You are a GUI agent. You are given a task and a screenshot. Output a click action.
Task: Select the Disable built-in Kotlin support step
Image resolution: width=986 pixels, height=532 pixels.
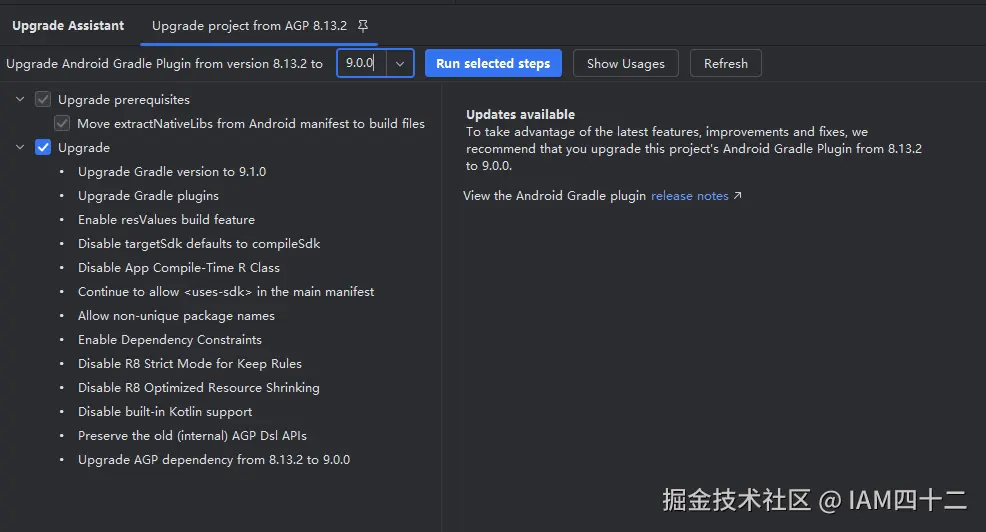point(165,412)
